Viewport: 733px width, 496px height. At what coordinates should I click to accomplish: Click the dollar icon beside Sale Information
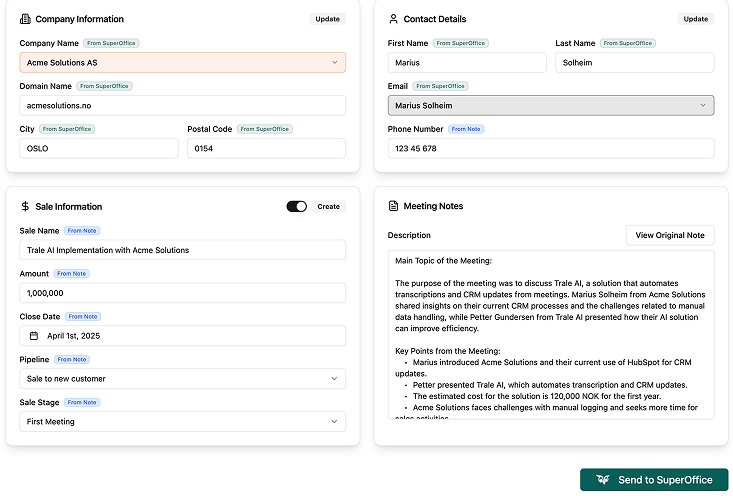(25, 207)
